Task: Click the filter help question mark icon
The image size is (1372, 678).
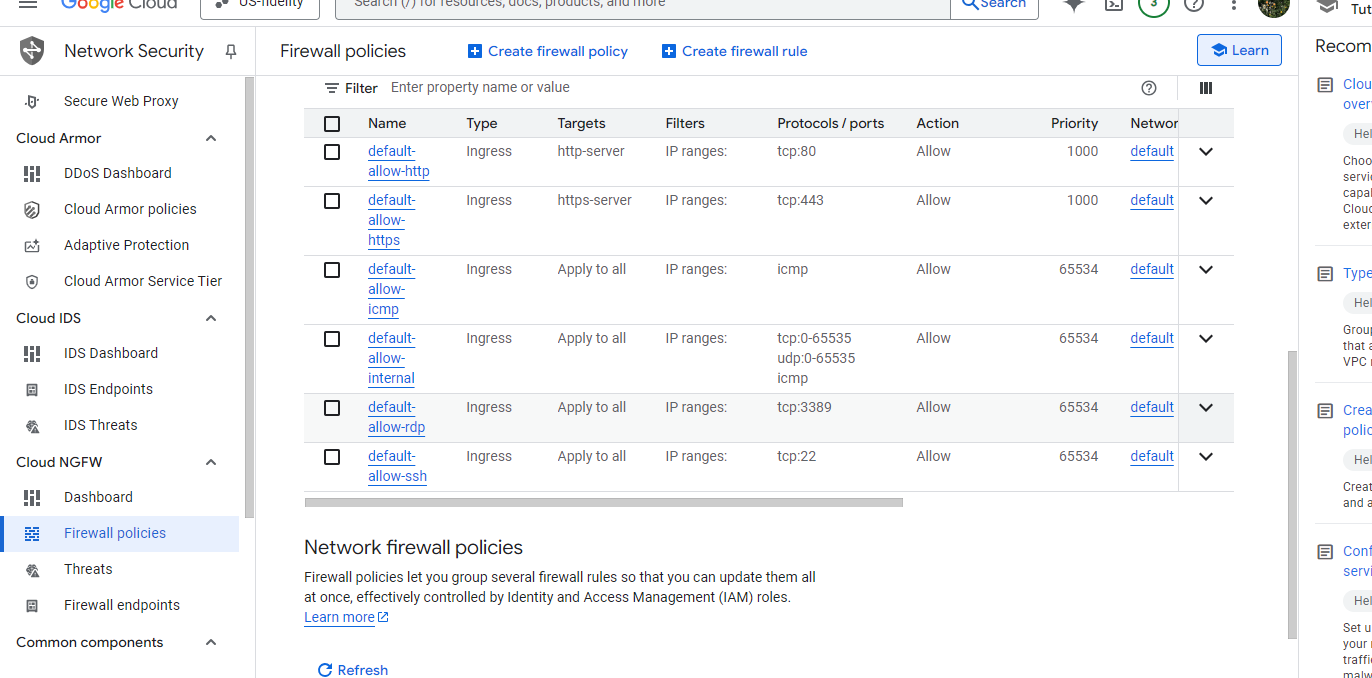Action: (1149, 88)
